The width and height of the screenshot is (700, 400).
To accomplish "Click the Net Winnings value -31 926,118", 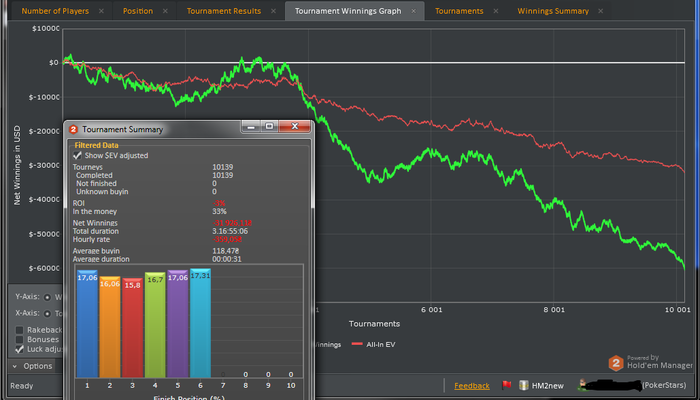I will click(x=232, y=223).
